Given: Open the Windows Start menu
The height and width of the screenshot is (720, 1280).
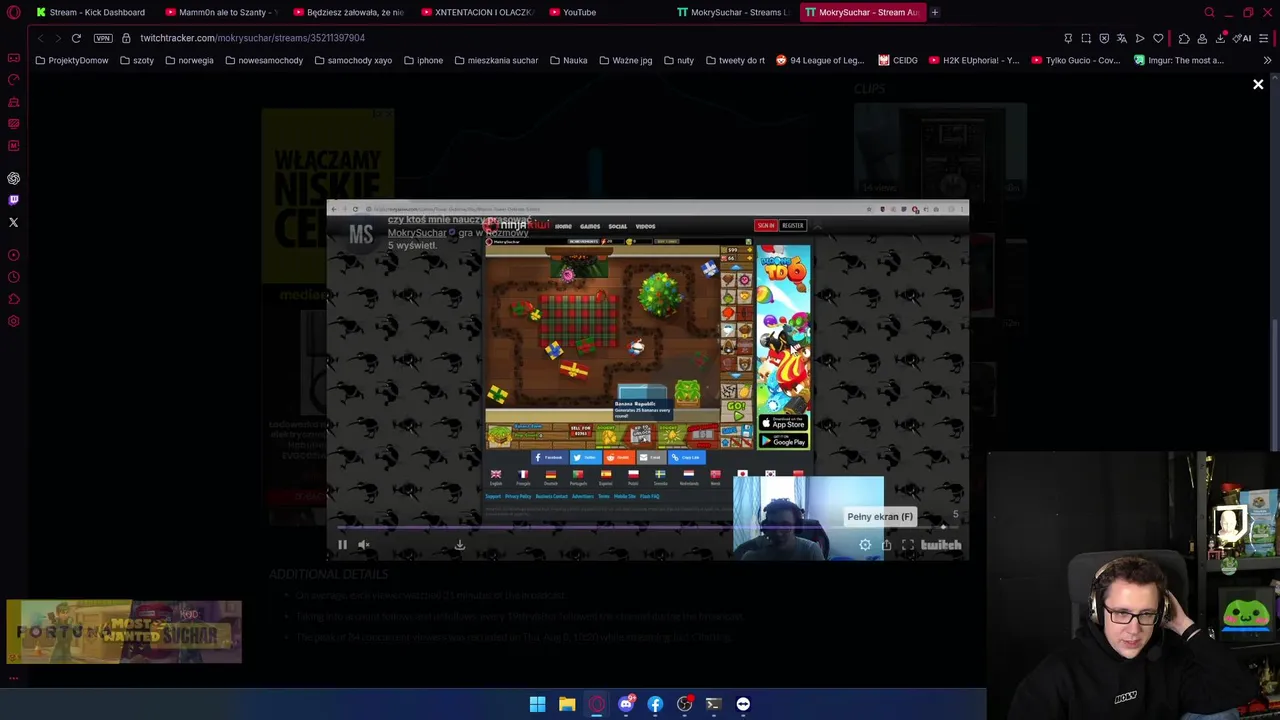Looking at the screenshot, I should [x=537, y=704].
